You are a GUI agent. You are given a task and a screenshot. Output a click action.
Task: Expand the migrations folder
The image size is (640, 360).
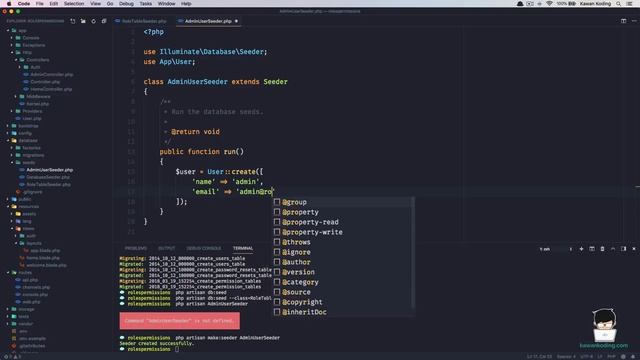tap(12, 155)
